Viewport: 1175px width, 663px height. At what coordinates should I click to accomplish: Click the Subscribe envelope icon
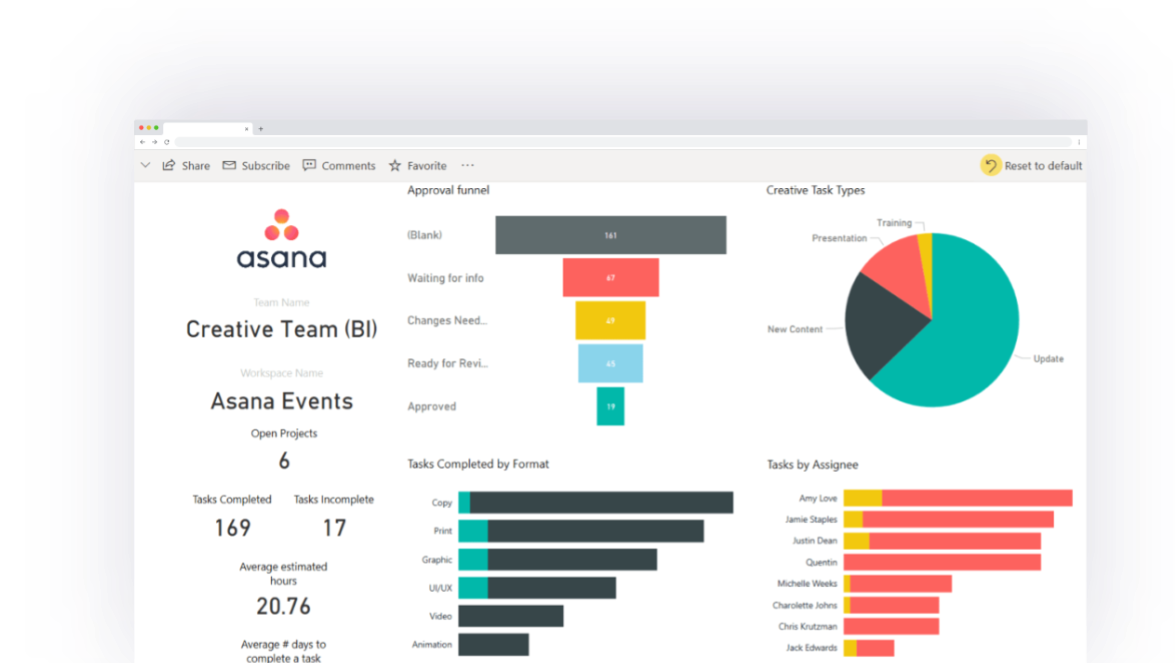229,165
